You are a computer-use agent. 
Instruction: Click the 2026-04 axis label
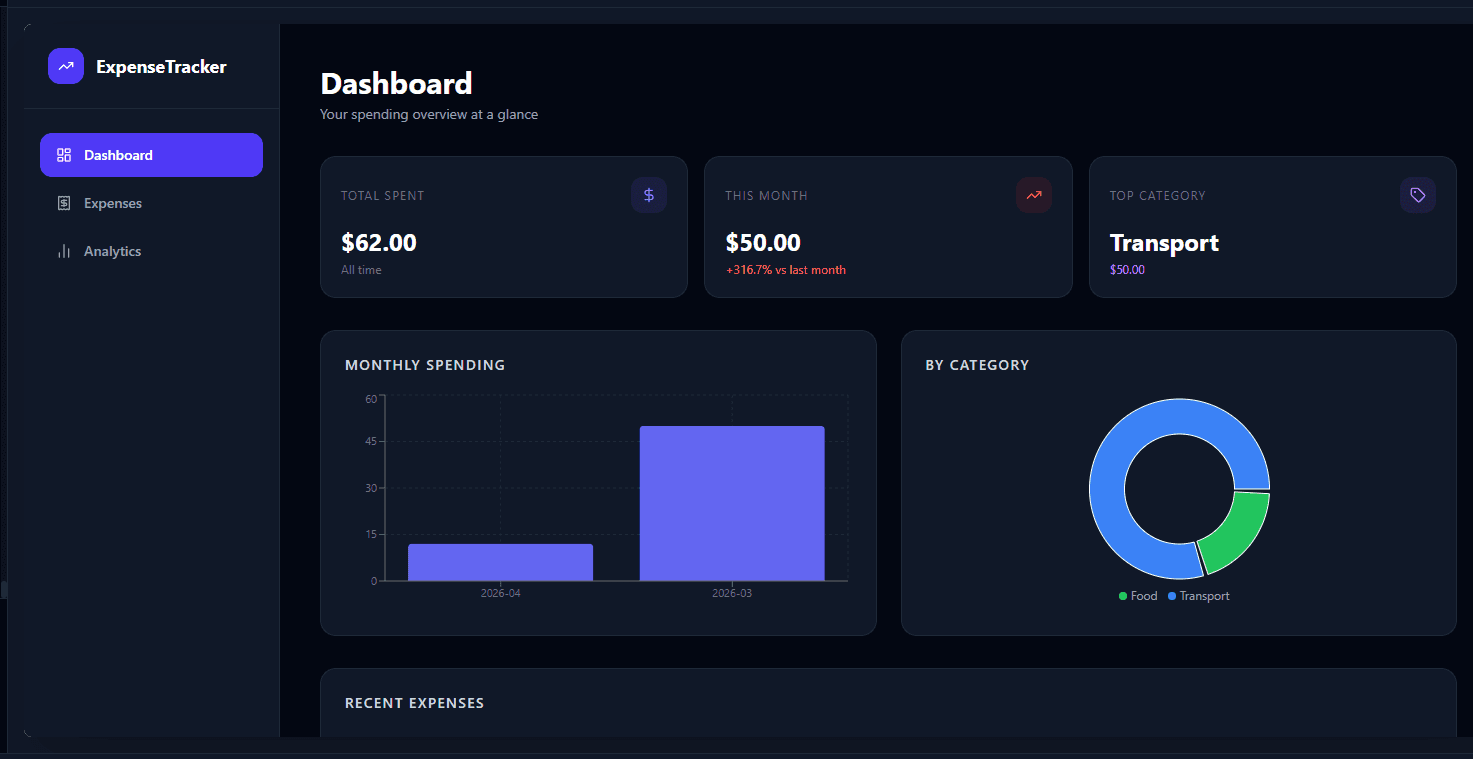[x=500, y=593]
